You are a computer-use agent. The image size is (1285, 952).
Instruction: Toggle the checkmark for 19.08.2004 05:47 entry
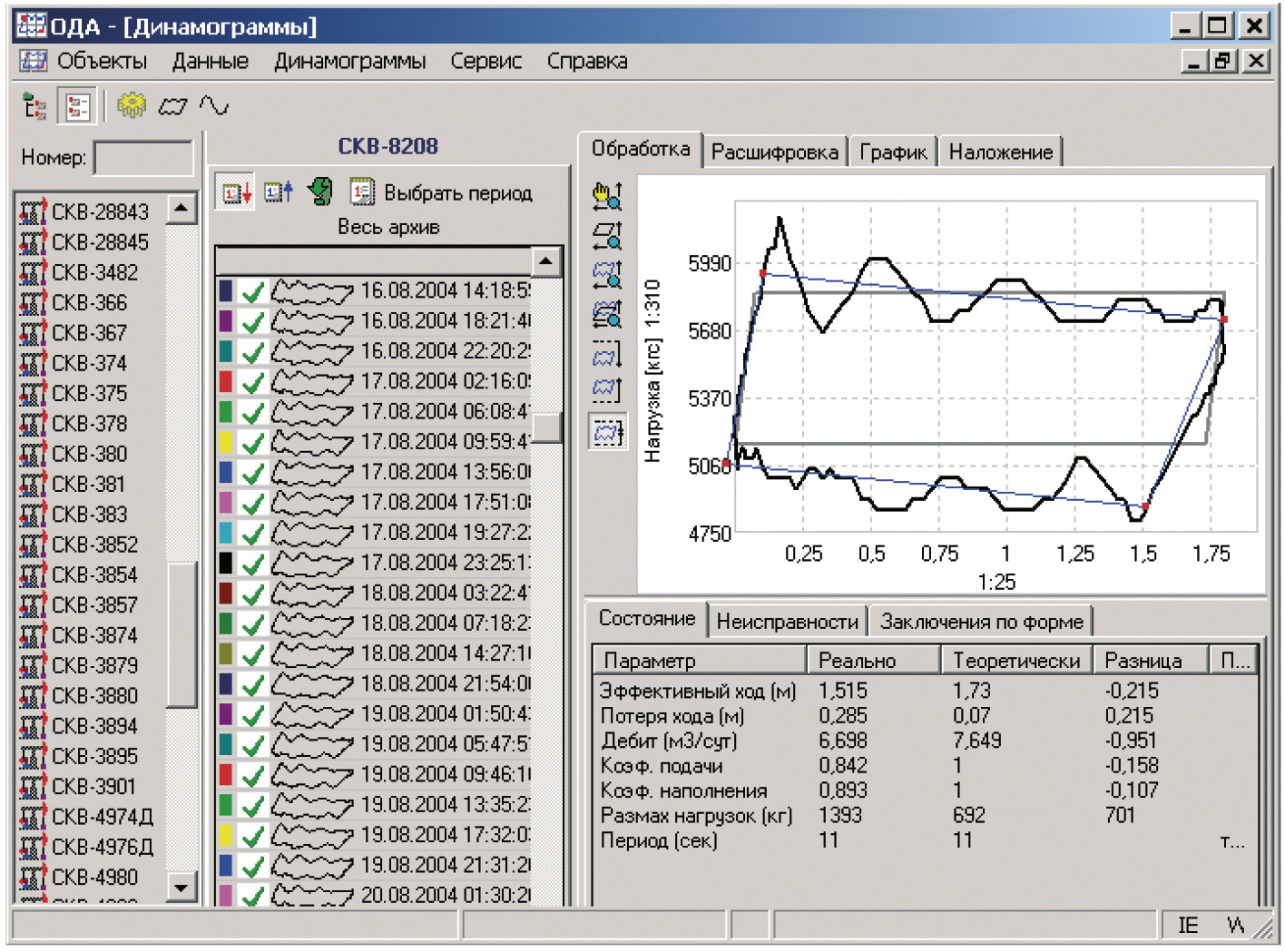pos(253,745)
